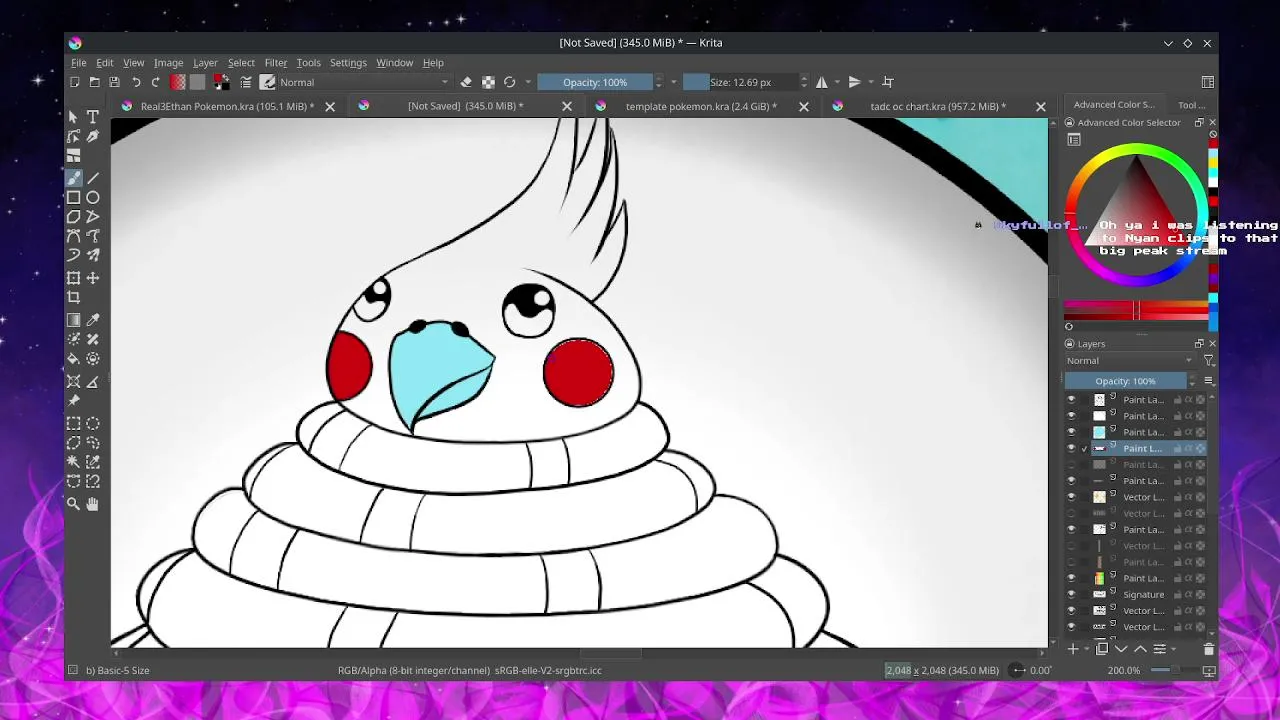1280x720 pixels.
Task: Select the Rectangular Selection tool
Action: click(x=73, y=423)
